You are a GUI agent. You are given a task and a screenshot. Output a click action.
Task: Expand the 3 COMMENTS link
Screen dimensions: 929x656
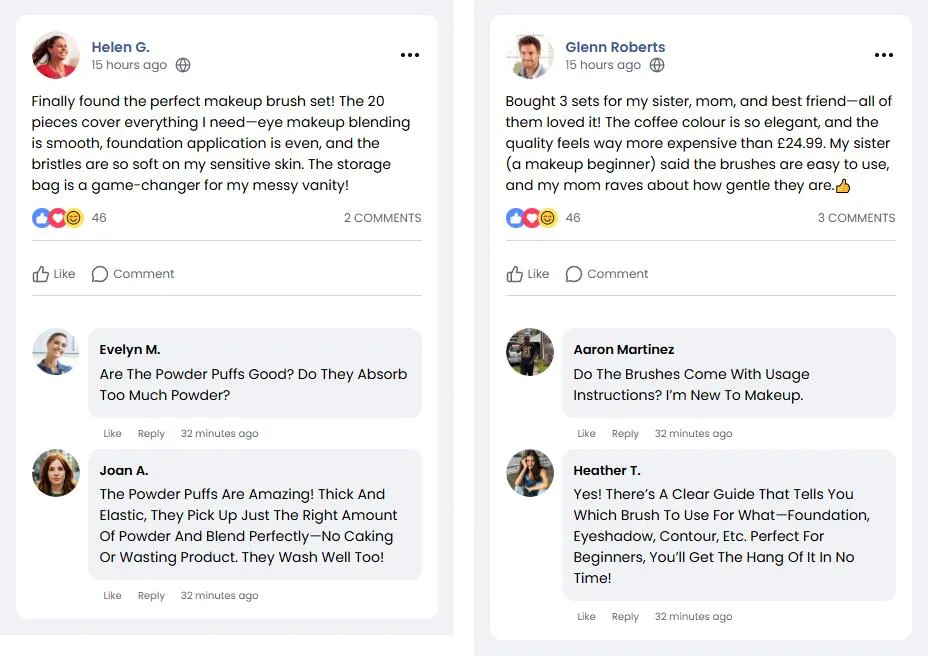point(857,218)
